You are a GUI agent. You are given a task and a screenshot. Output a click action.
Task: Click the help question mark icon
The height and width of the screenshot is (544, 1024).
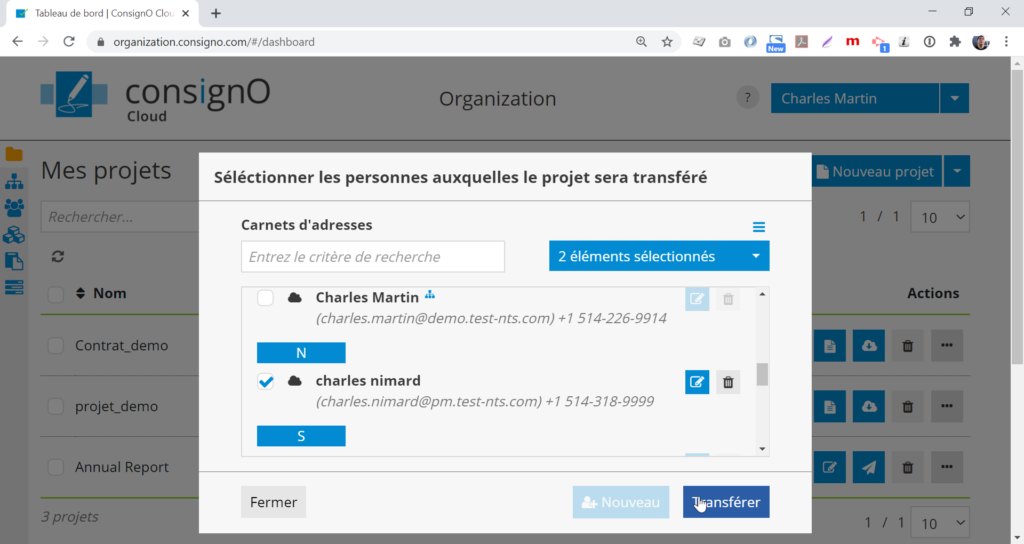point(747,98)
